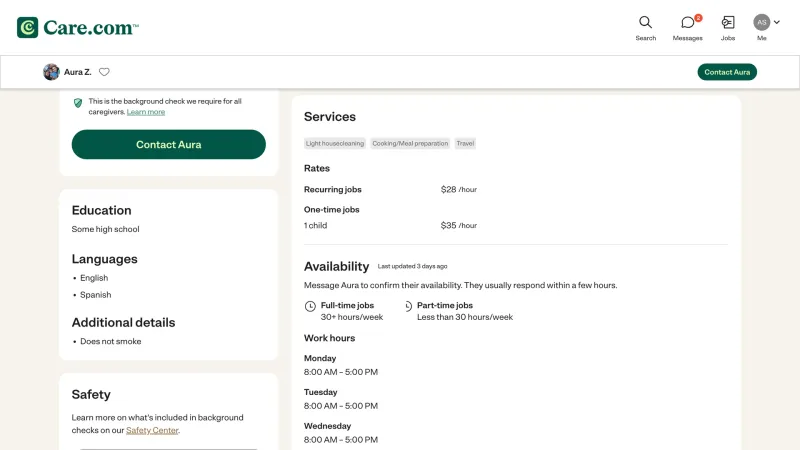Click the Work hours heading
800x450 pixels.
coord(330,338)
